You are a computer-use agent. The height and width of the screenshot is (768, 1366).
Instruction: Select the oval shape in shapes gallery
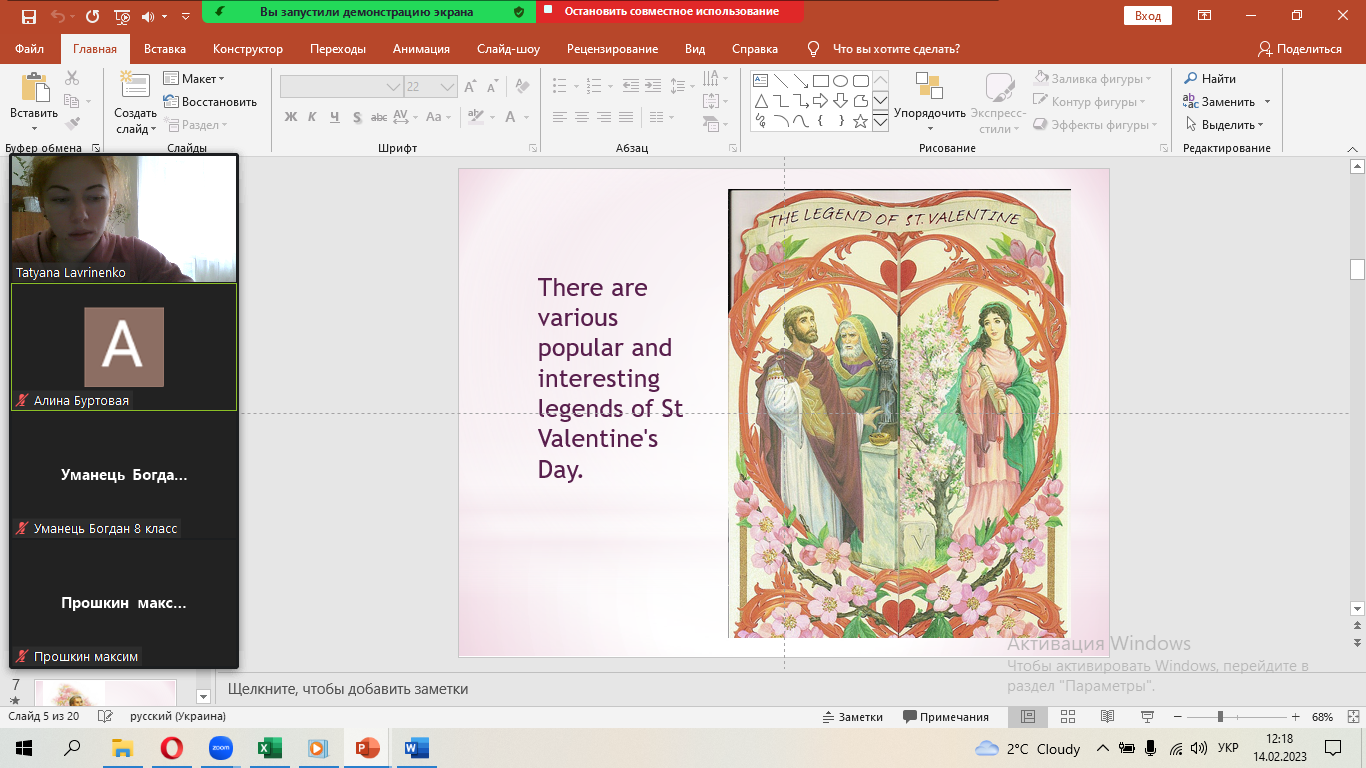841,81
